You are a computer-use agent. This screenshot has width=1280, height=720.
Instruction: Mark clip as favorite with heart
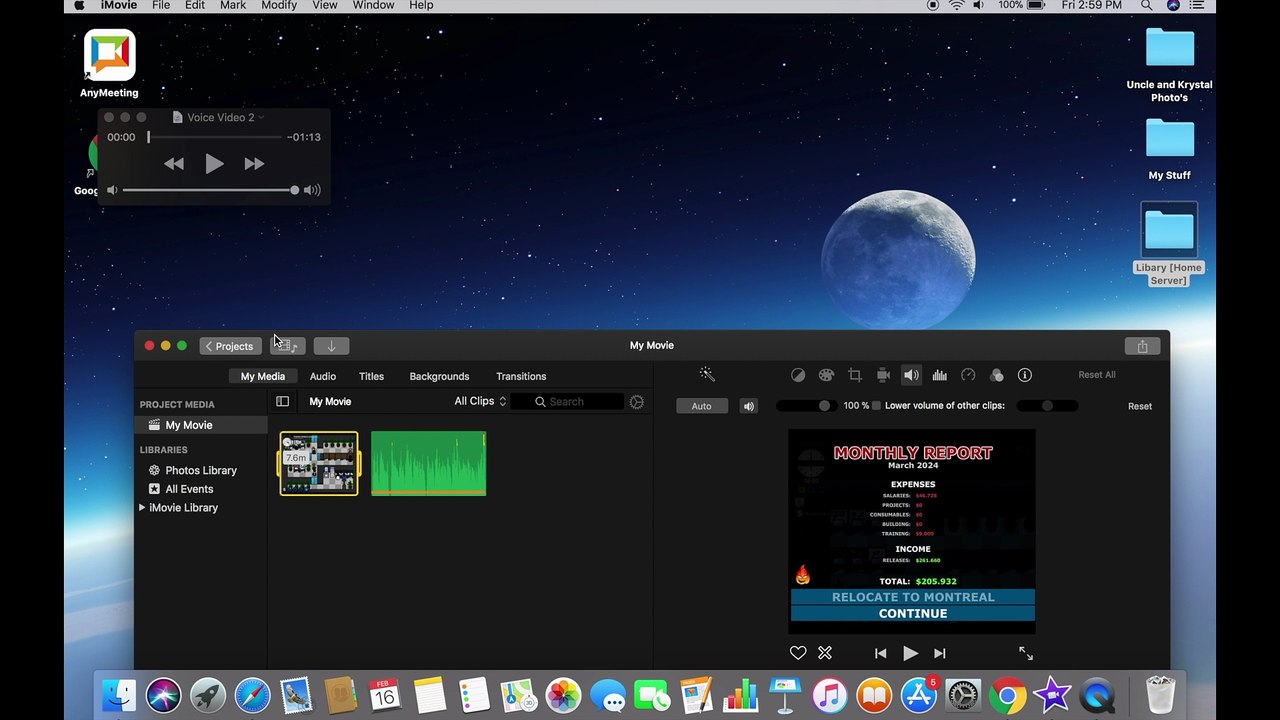tap(798, 653)
